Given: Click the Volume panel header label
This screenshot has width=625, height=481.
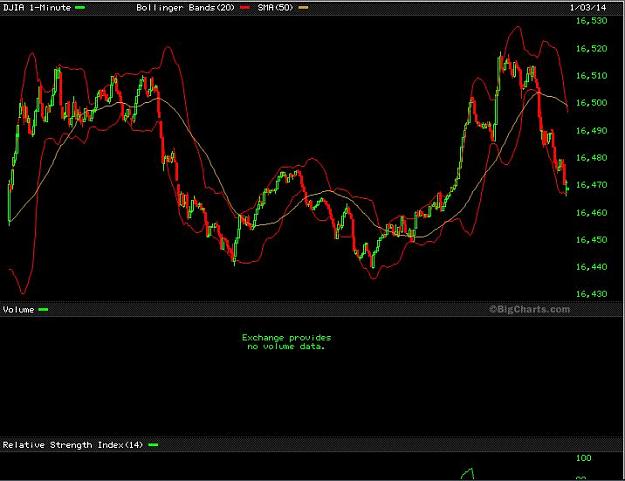Looking at the screenshot, I should coord(18,310).
